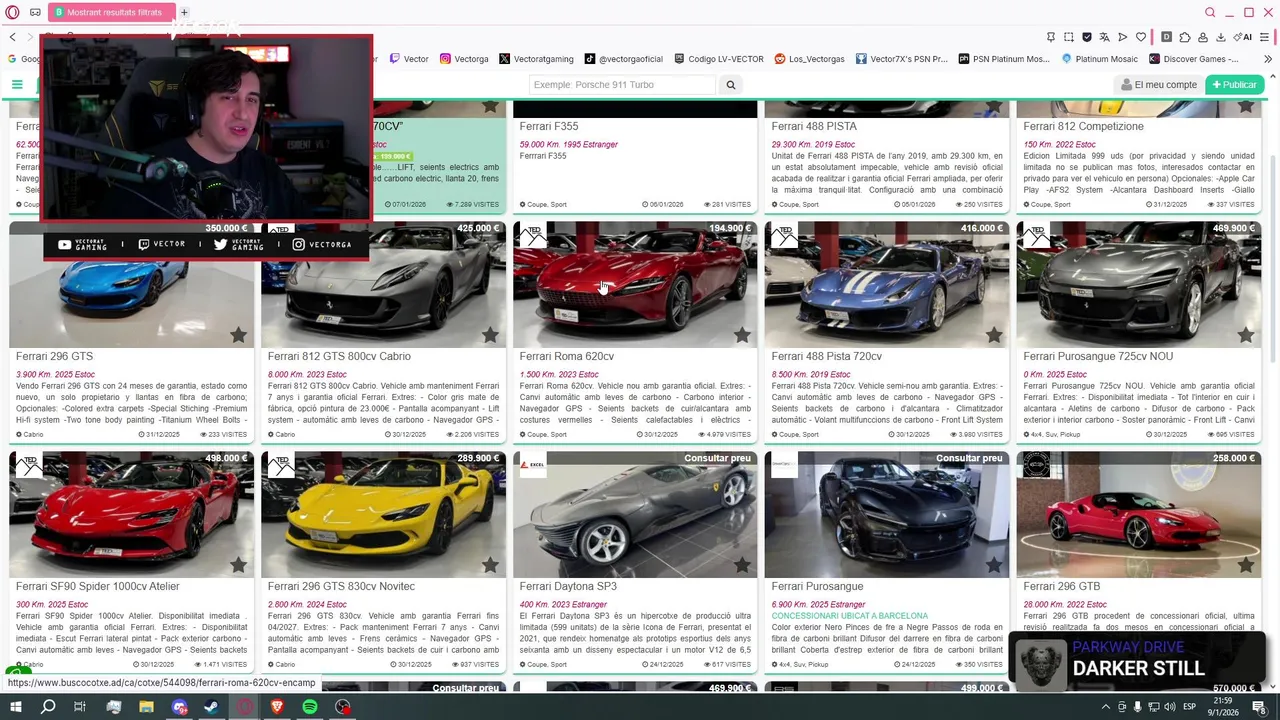Star the Ferrari 812 GTS 800cv Cabrio
Image resolution: width=1280 pixels, height=720 pixels.
tap(490, 335)
